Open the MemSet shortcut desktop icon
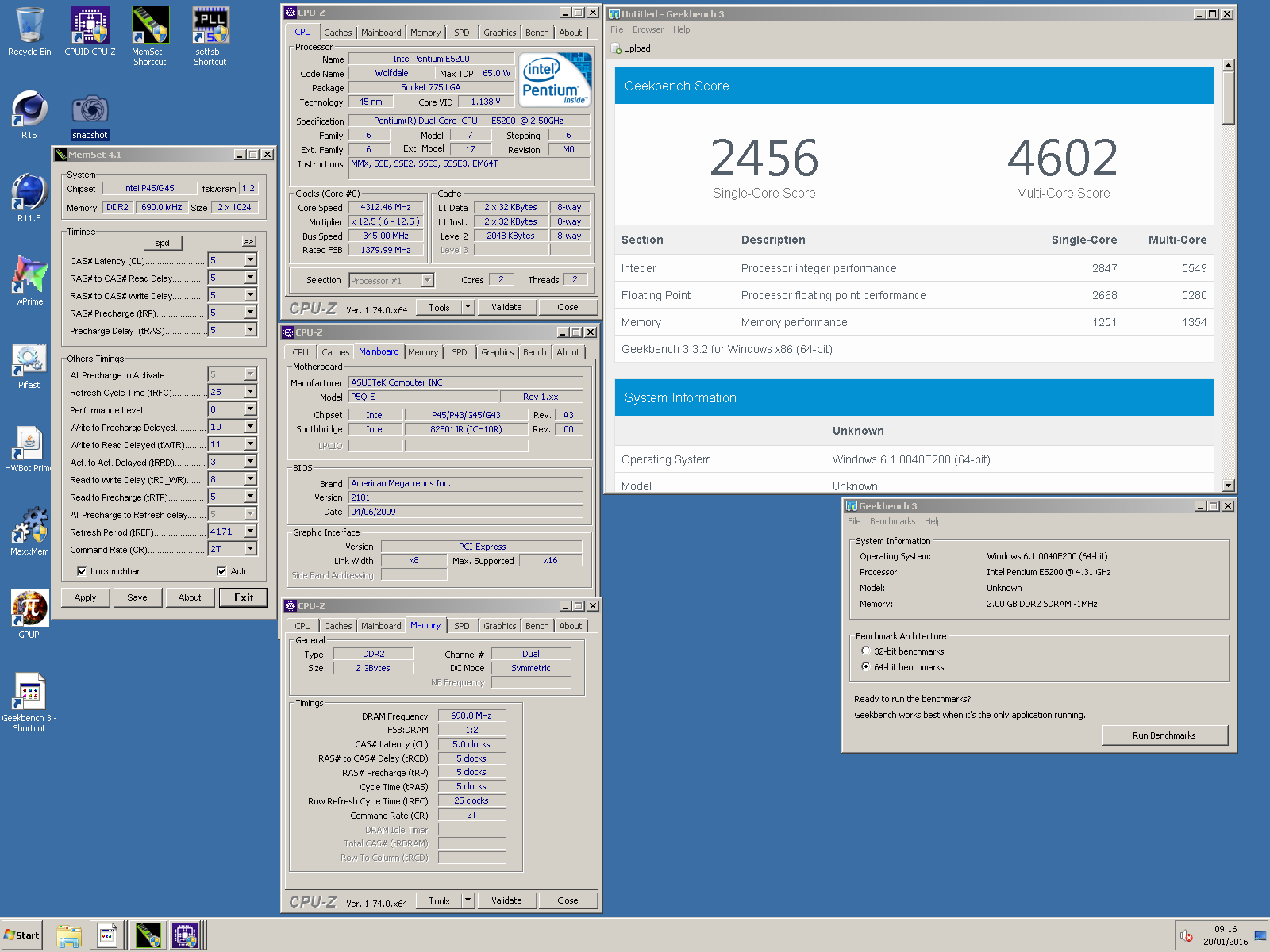 (149, 36)
